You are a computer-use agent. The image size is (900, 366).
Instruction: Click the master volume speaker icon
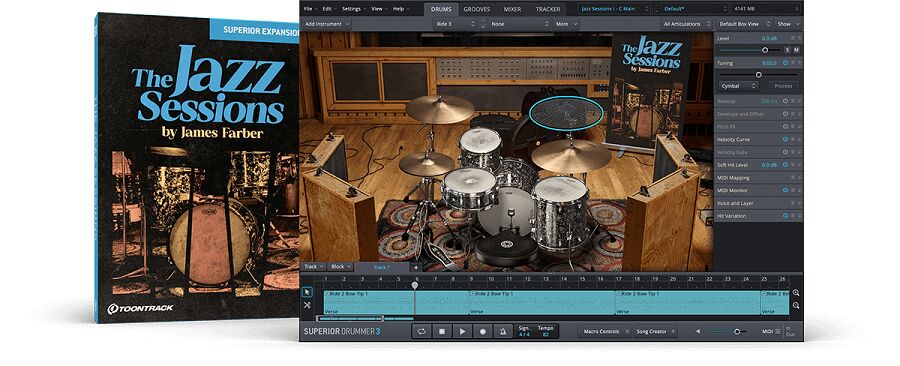698,332
